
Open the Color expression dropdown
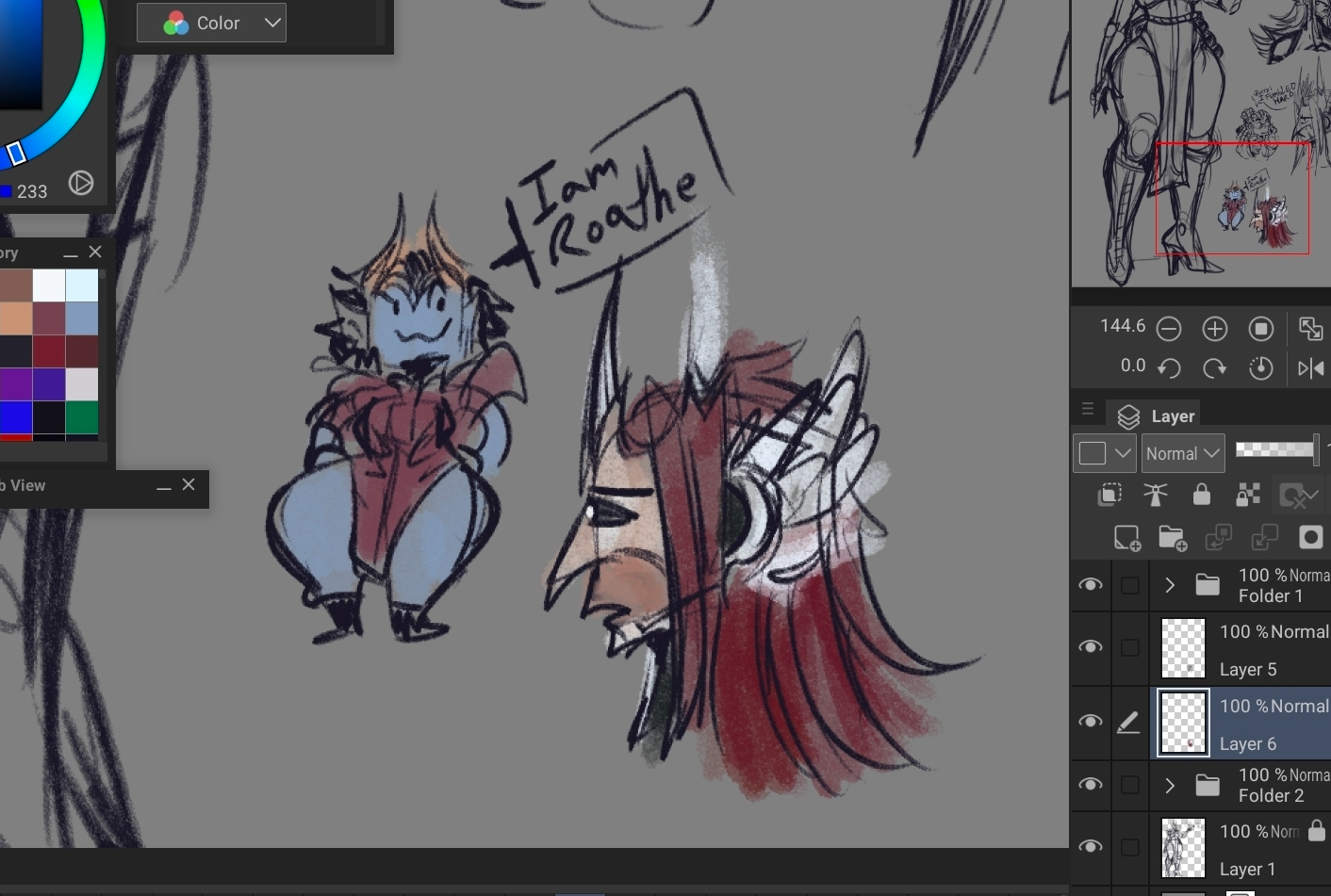(211, 23)
